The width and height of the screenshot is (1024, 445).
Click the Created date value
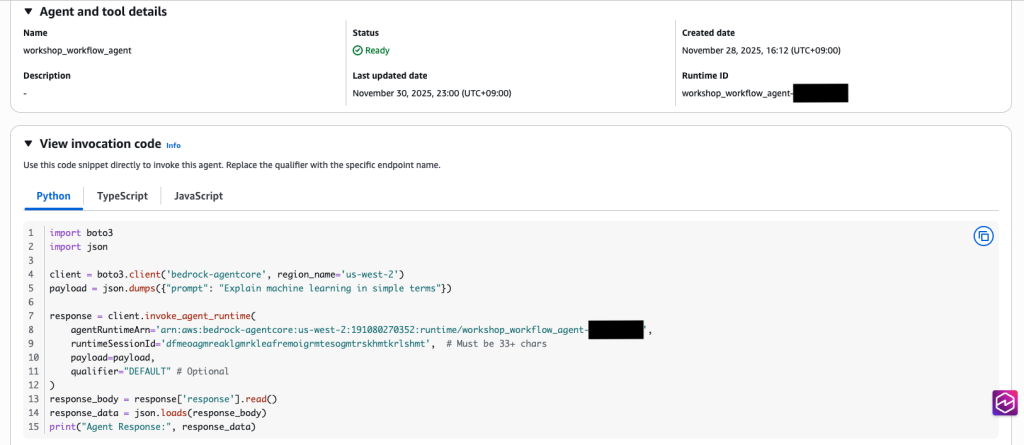pos(761,50)
